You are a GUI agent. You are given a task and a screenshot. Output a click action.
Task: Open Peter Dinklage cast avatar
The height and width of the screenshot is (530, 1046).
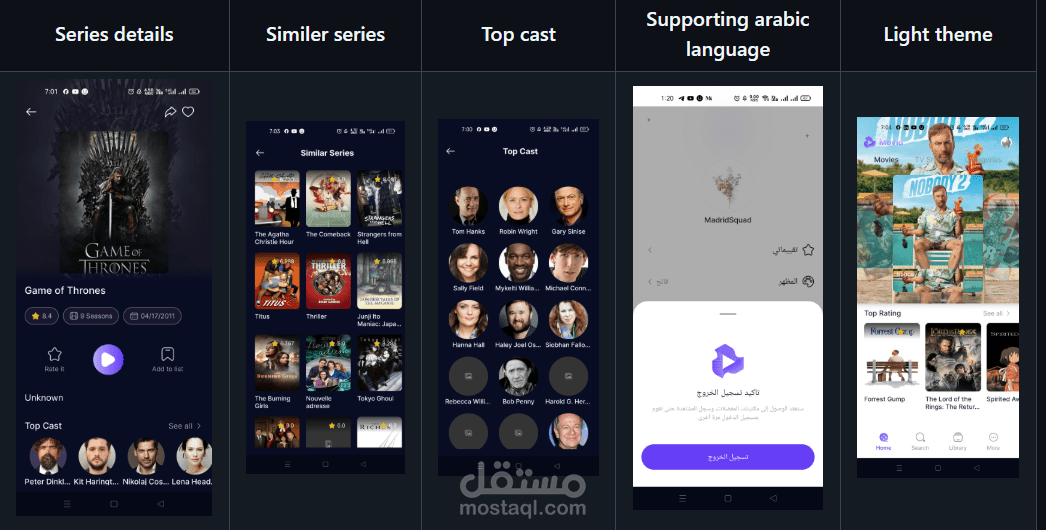(48, 457)
